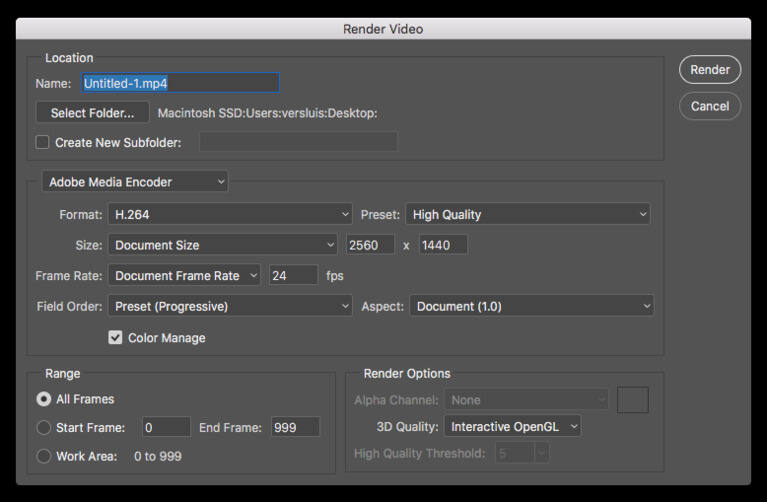Click the width field showing 2560

[x=370, y=245]
